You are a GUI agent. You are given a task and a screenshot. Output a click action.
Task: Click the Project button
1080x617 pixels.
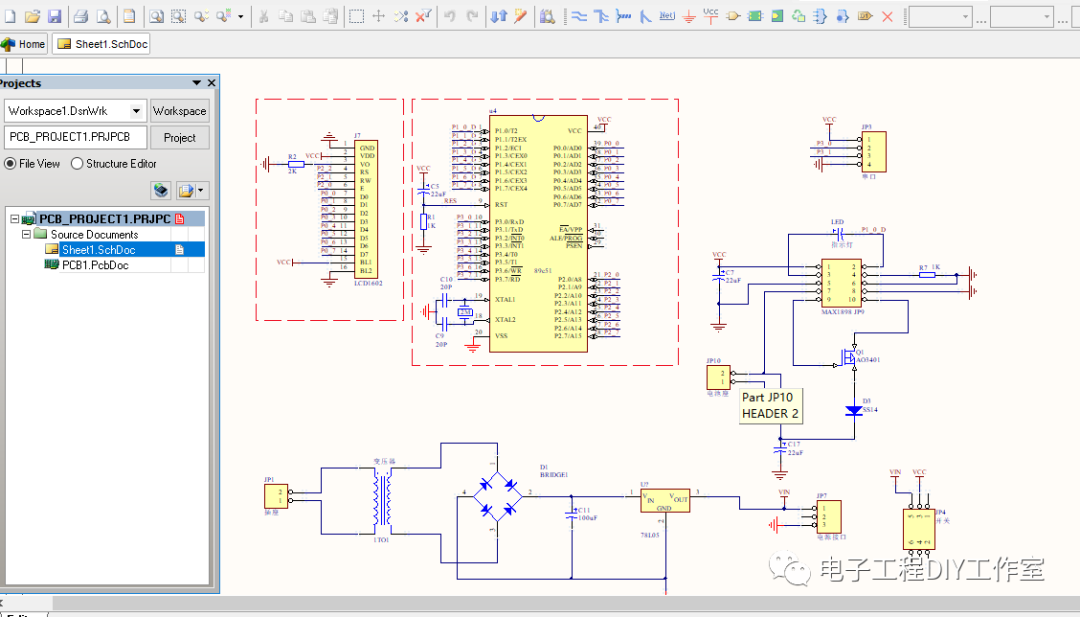click(179, 137)
